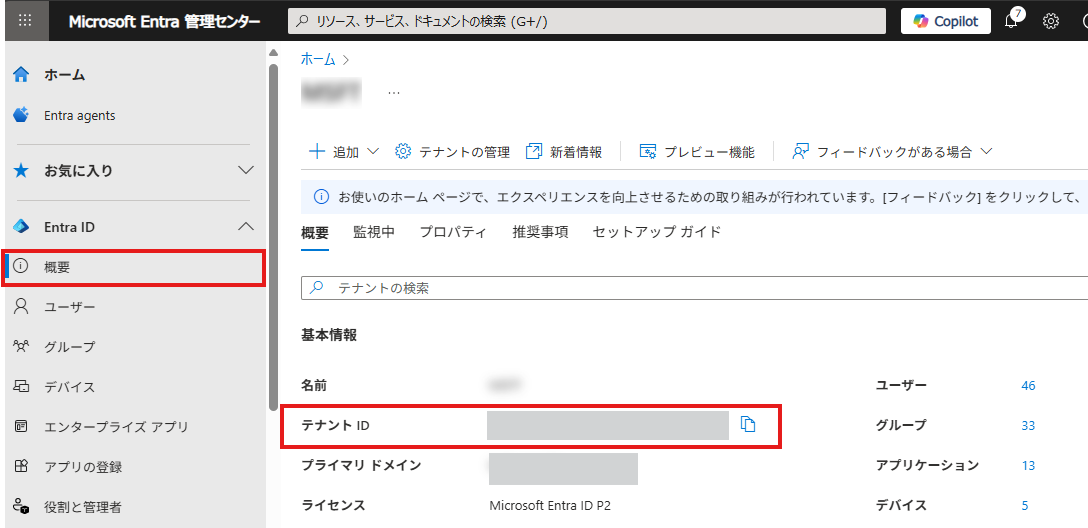1088x528 pixels.
Task: Click the Microsoft Entra 管理センター title
Action: [x=164, y=22]
